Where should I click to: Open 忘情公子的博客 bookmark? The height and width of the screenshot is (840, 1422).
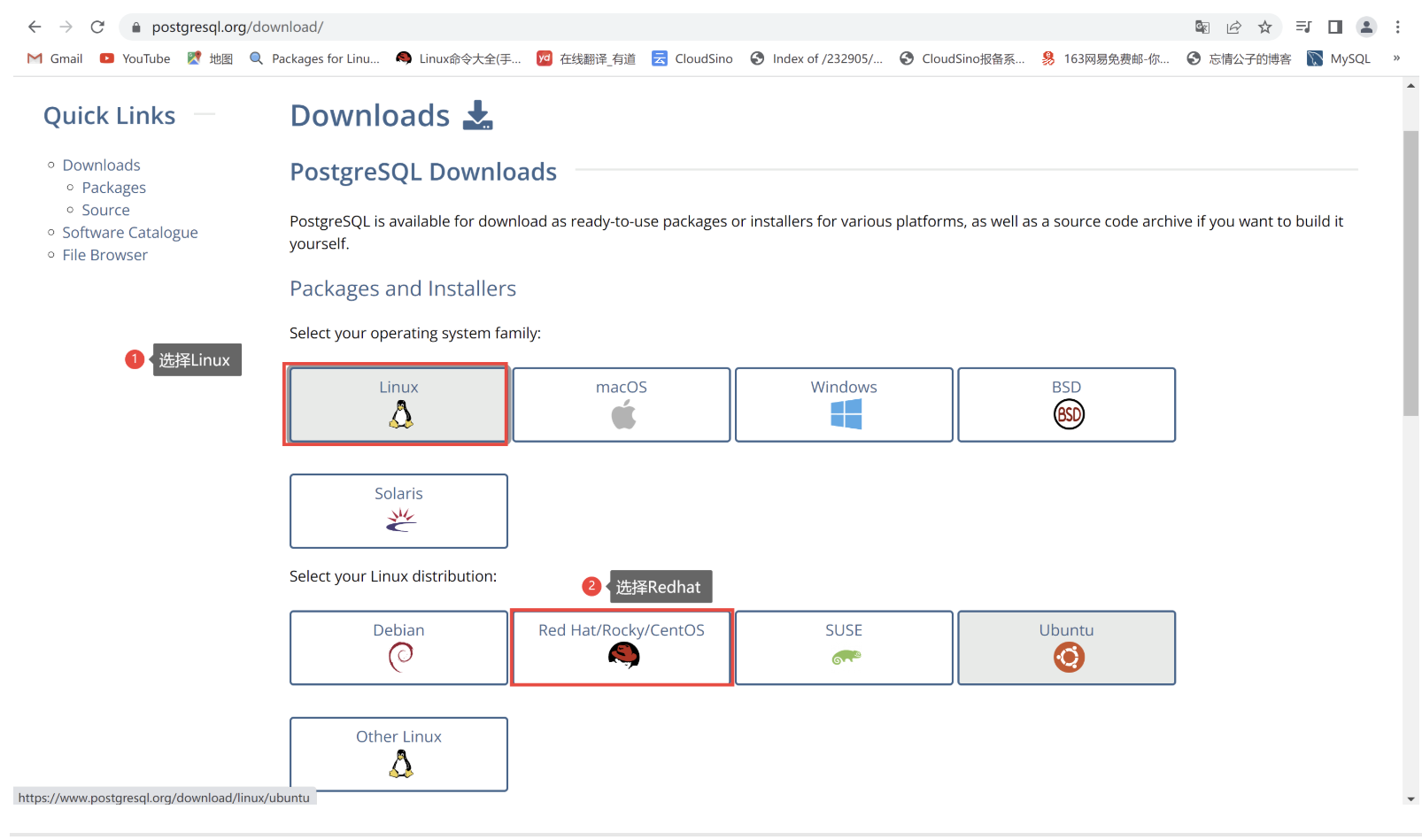[x=1239, y=58]
